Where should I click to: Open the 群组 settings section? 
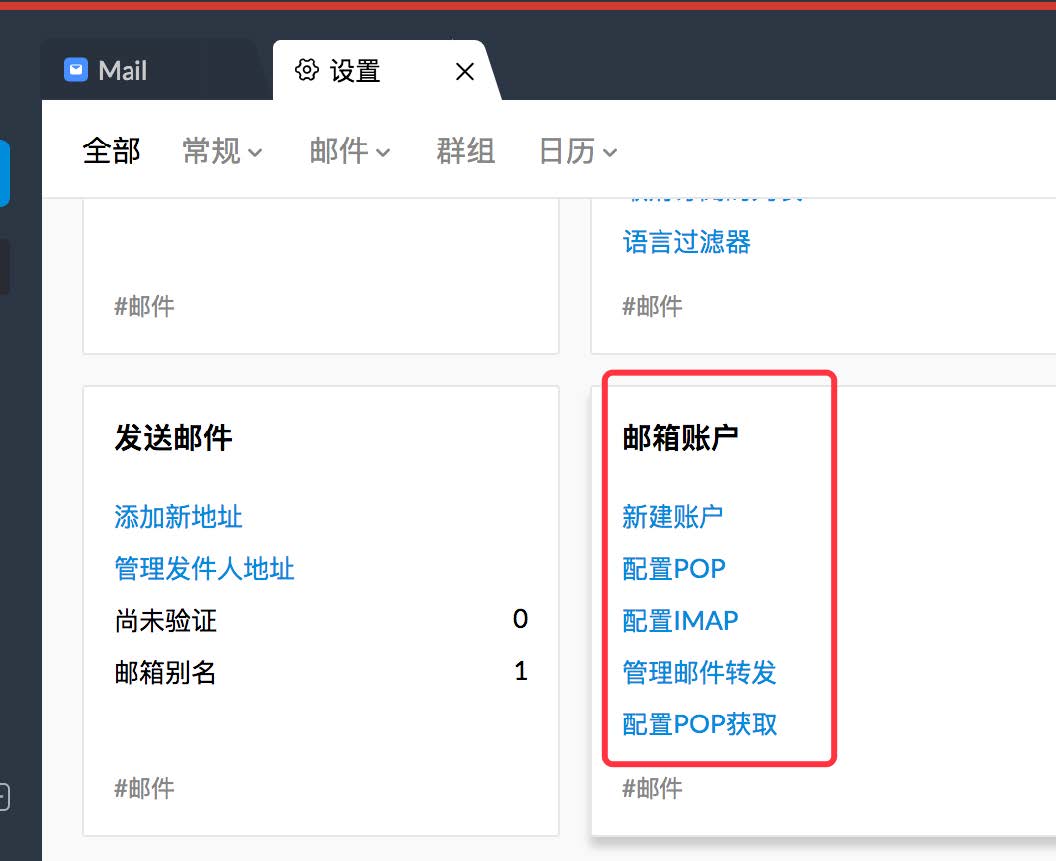pyautogui.click(x=465, y=151)
